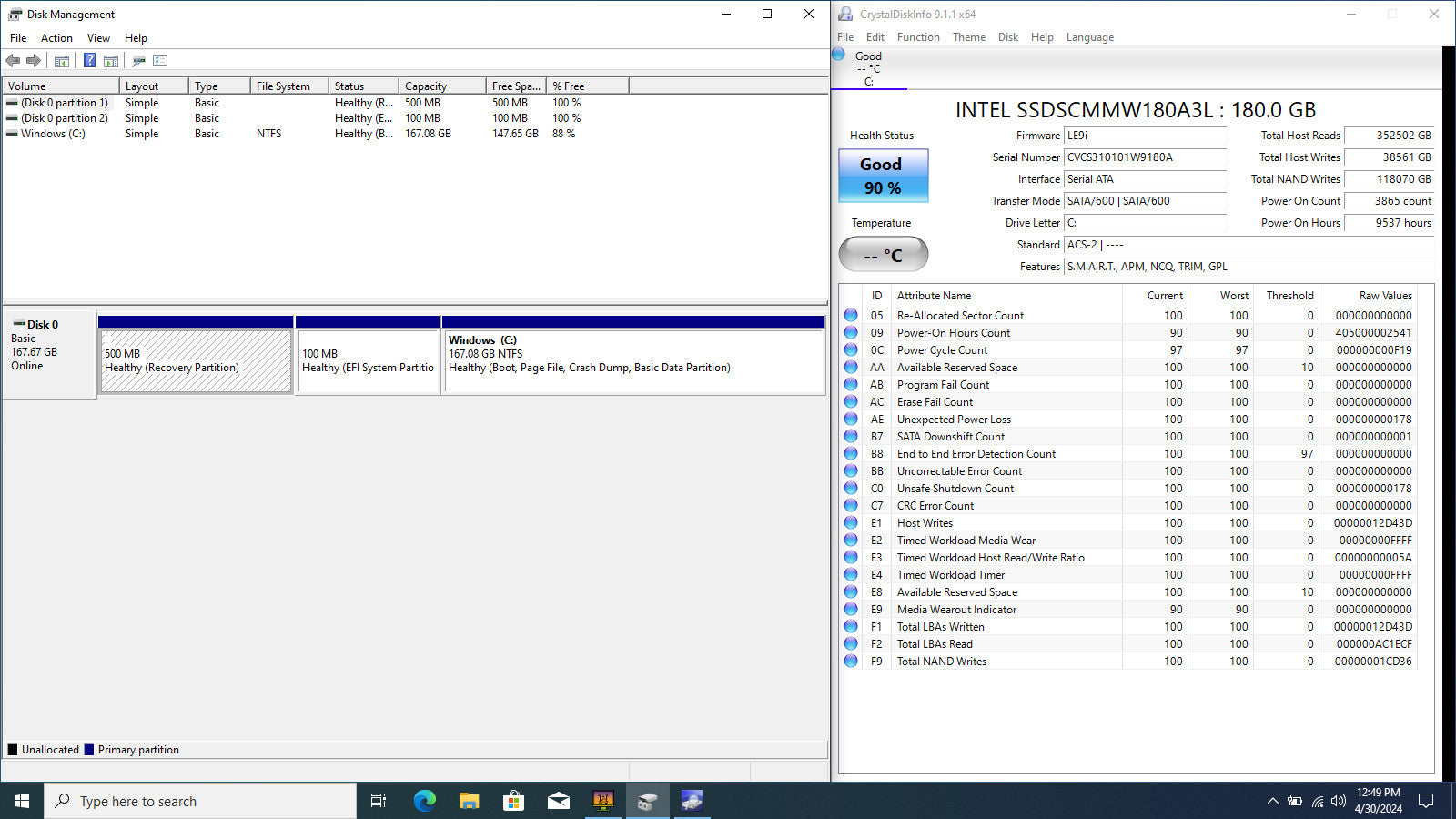Viewport: 1456px width, 819px height.
Task: Open the Action menu in Disk Management
Action: [x=56, y=38]
